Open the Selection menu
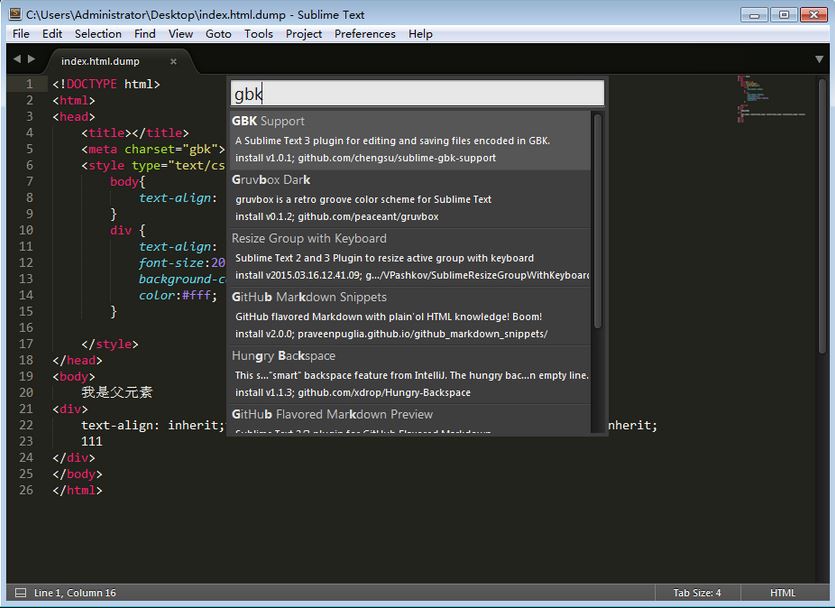Image resolution: width=835 pixels, height=608 pixels. tap(98, 34)
